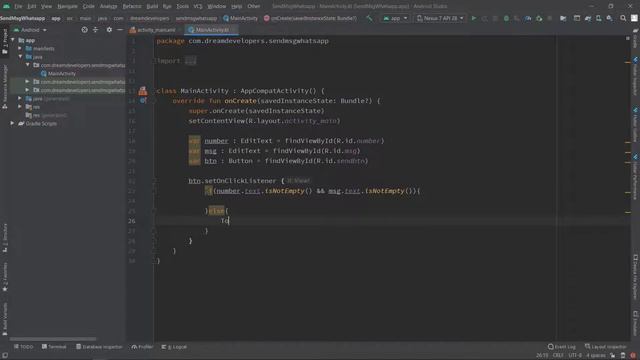Open the TODO tool window

(x=23, y=347)
